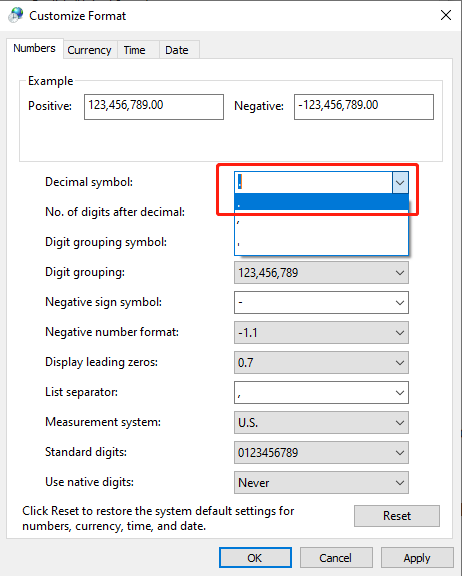
Task: Switch to the Currency tab
Action: point(89,50)
